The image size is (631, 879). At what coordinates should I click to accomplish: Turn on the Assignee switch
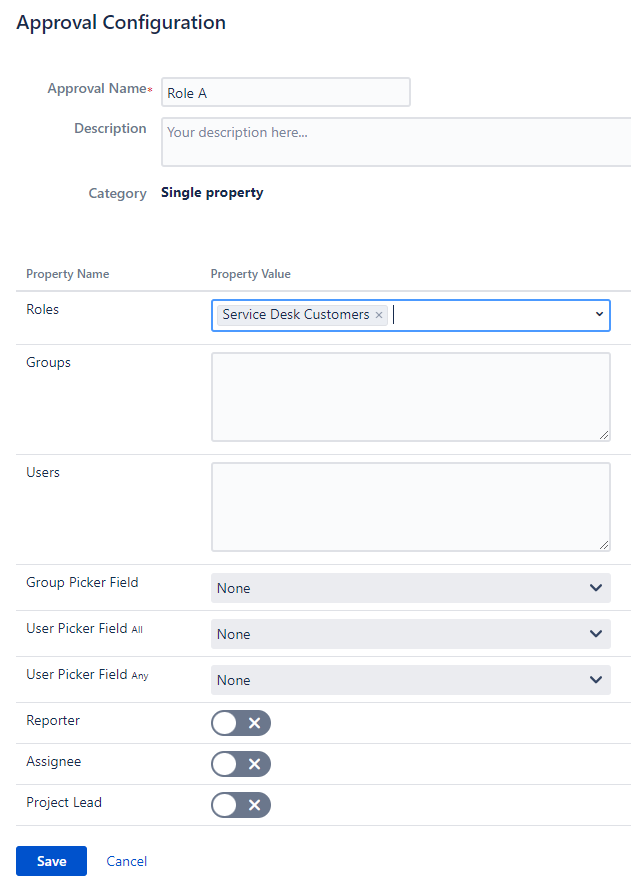click(240, 764)
